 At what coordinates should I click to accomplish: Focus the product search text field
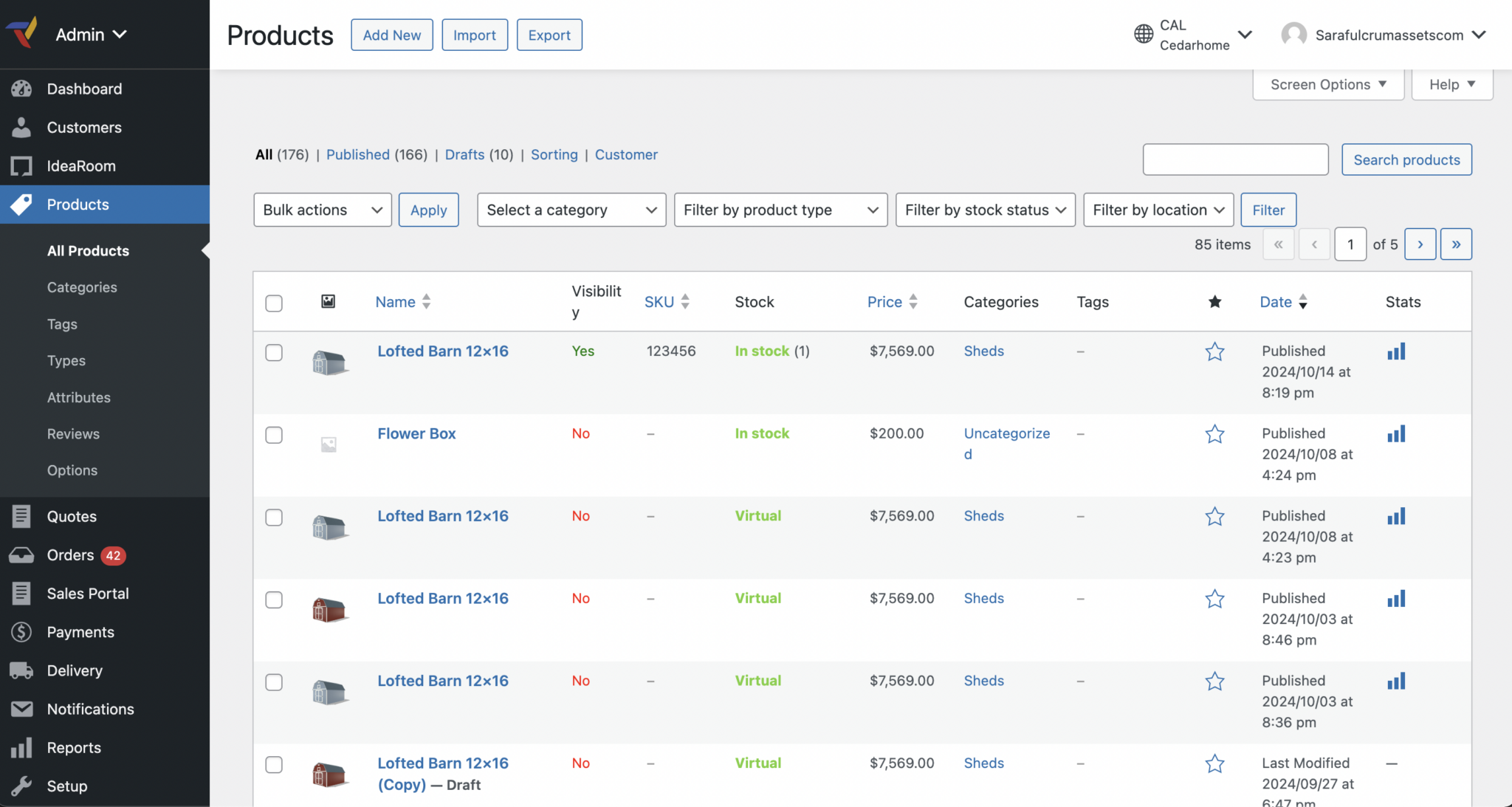[x=1235, y=159]
